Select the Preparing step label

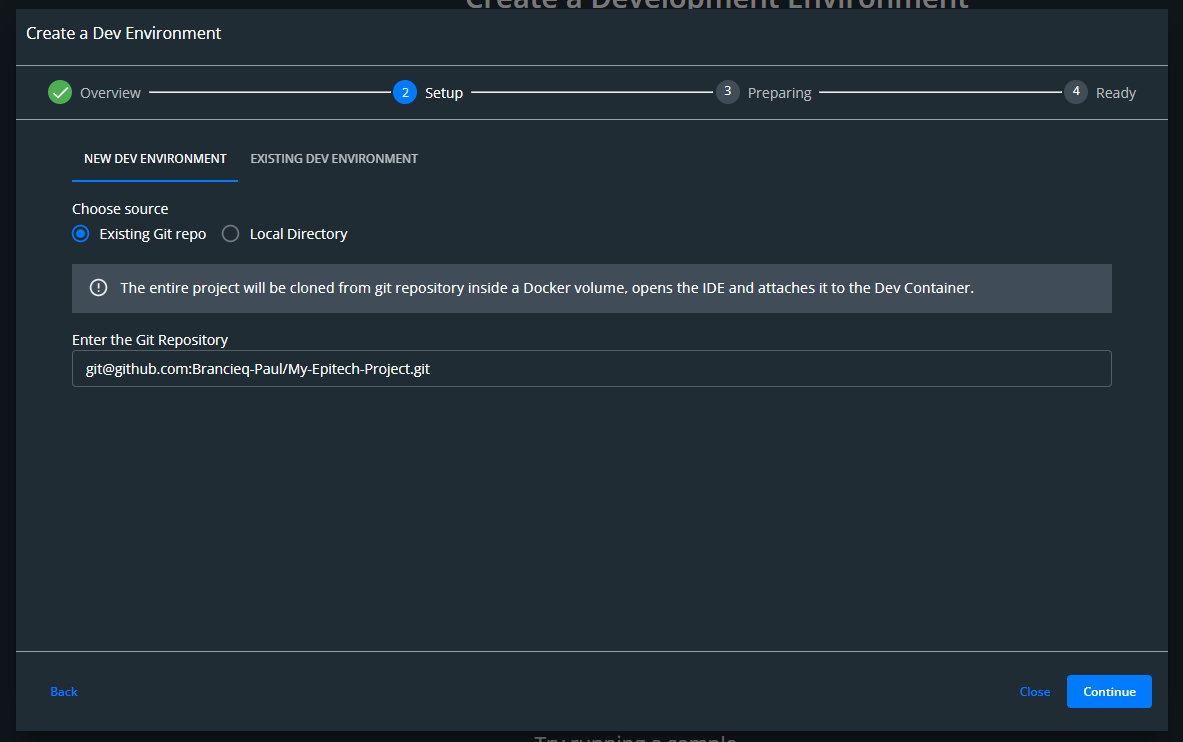[779, 93]
